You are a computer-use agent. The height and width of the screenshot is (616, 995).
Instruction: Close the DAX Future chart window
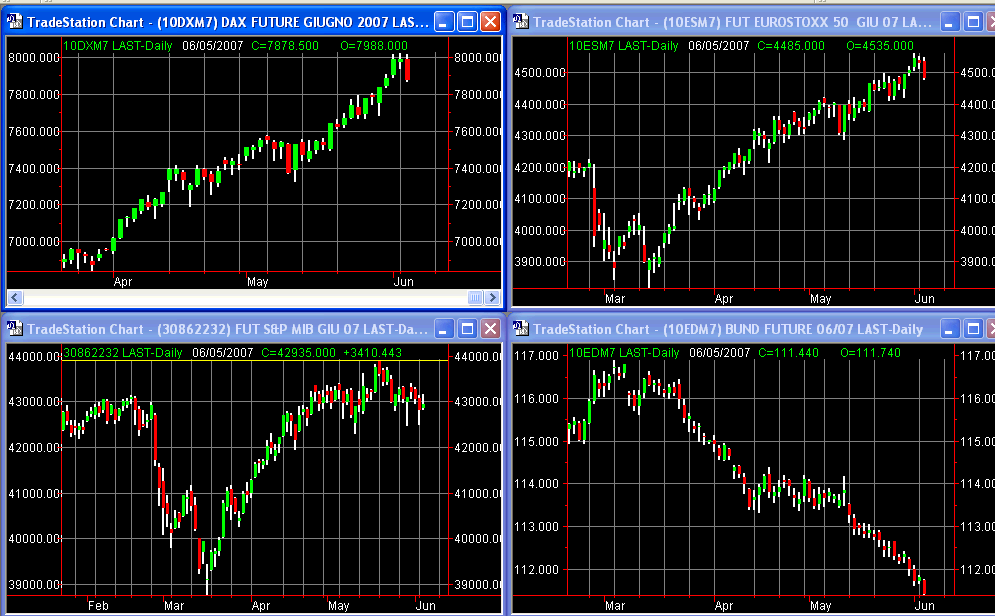[x=490, y=21]
